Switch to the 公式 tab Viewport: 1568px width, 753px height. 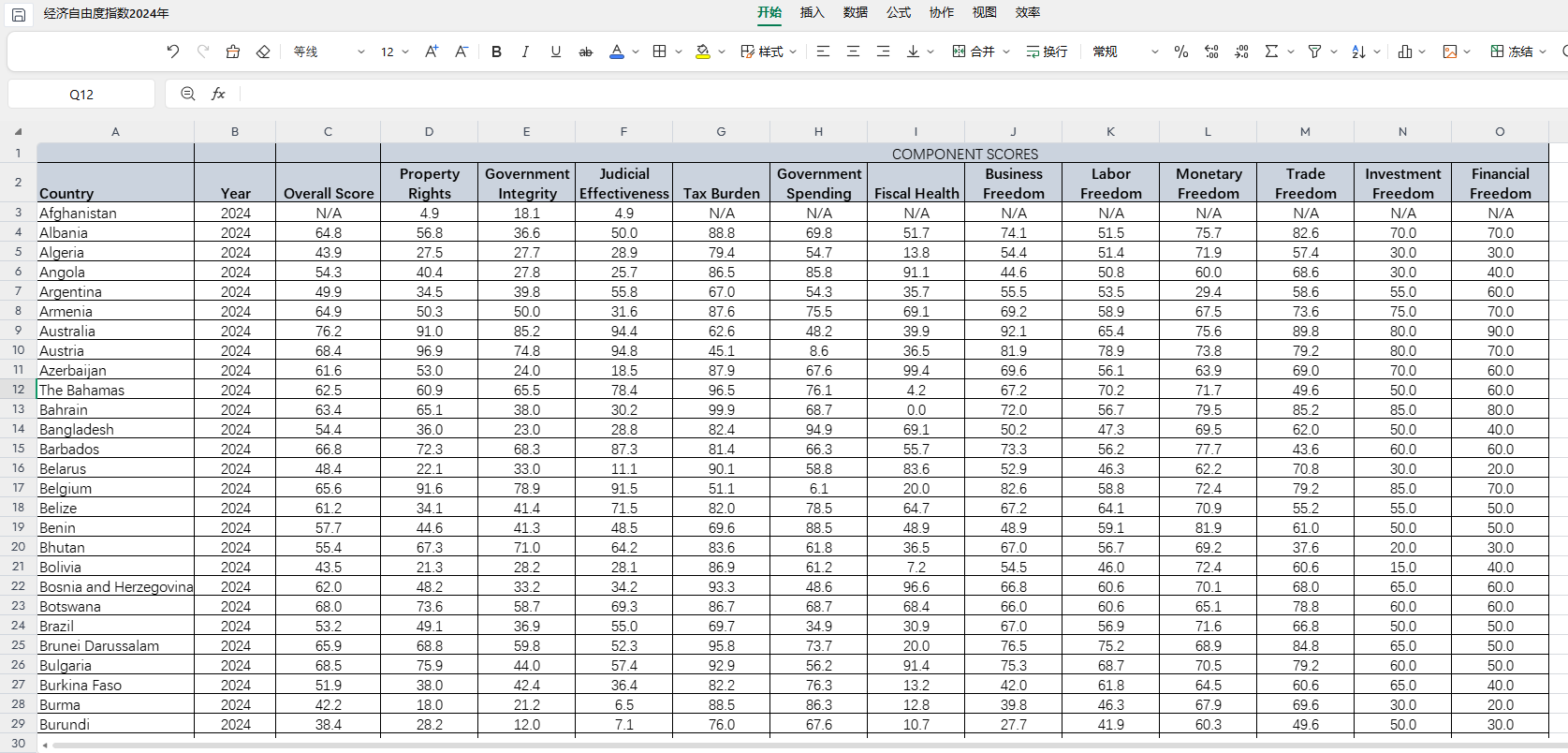pyautogui.click(x=899, y=12)
